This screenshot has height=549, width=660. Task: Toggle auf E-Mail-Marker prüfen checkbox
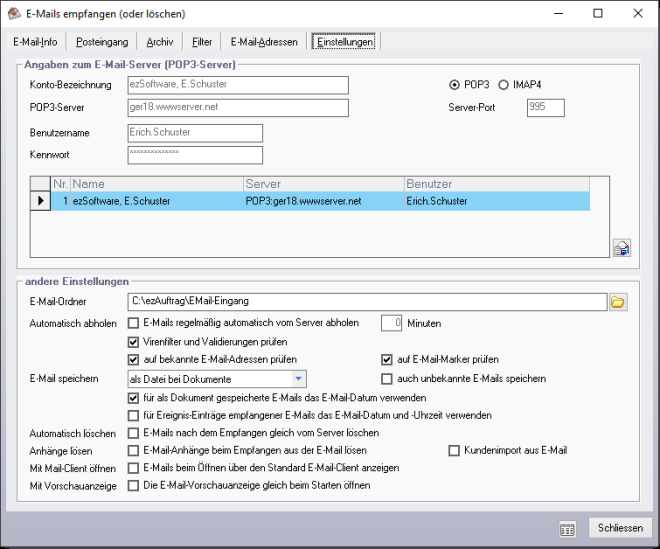[387, 359]
